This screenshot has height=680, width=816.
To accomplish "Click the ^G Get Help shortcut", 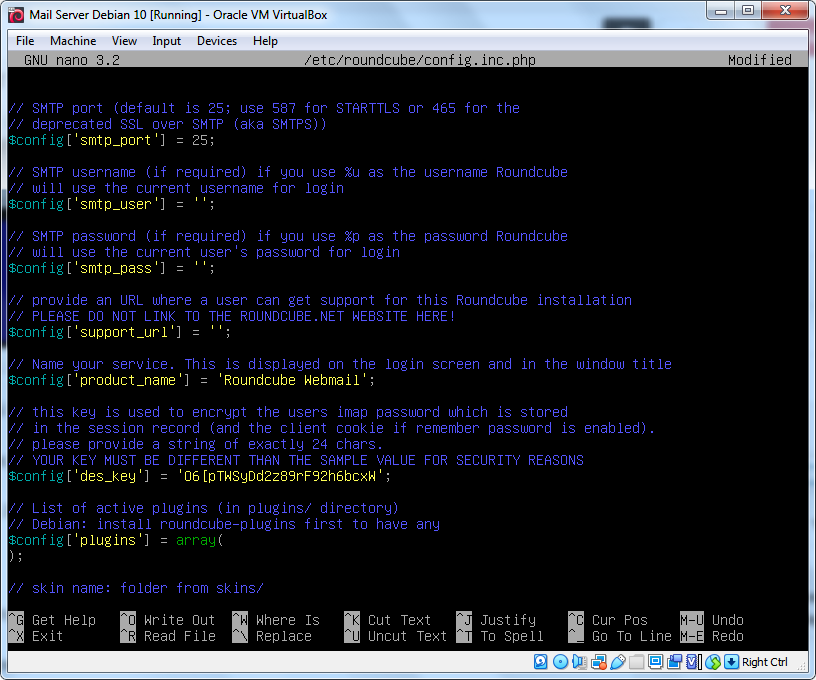I will (x=52, y=620).
